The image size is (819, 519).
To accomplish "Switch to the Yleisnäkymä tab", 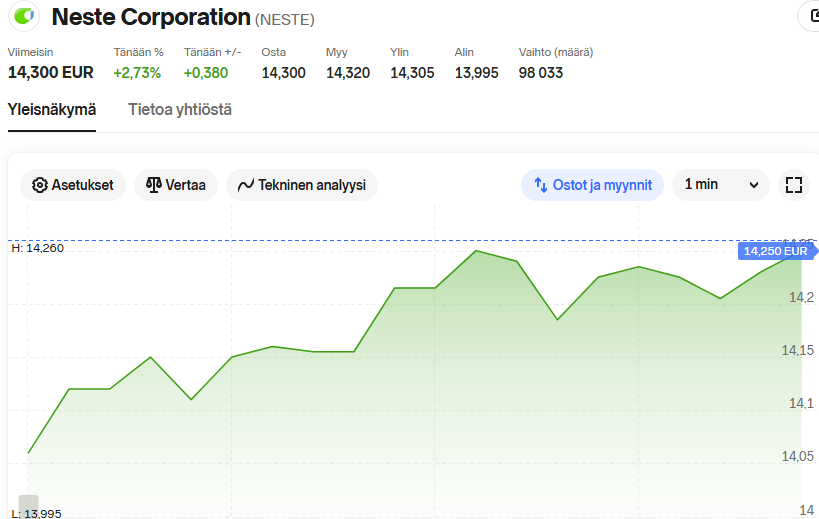I will pyautogui.click(x=52, y=110).
